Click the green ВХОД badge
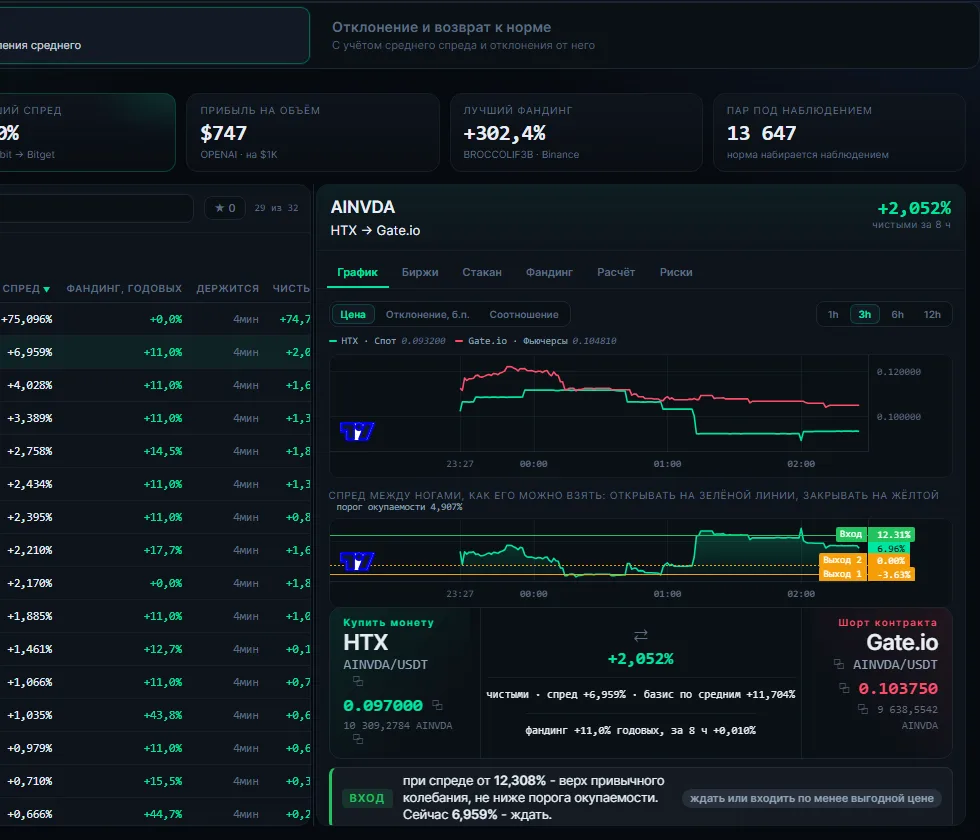 click(366, 798)
